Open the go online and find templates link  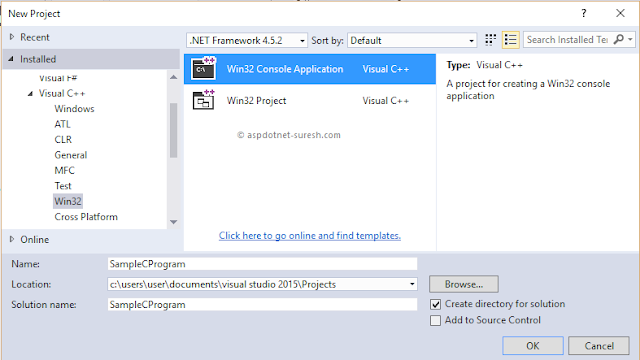[x=309, y=236]
